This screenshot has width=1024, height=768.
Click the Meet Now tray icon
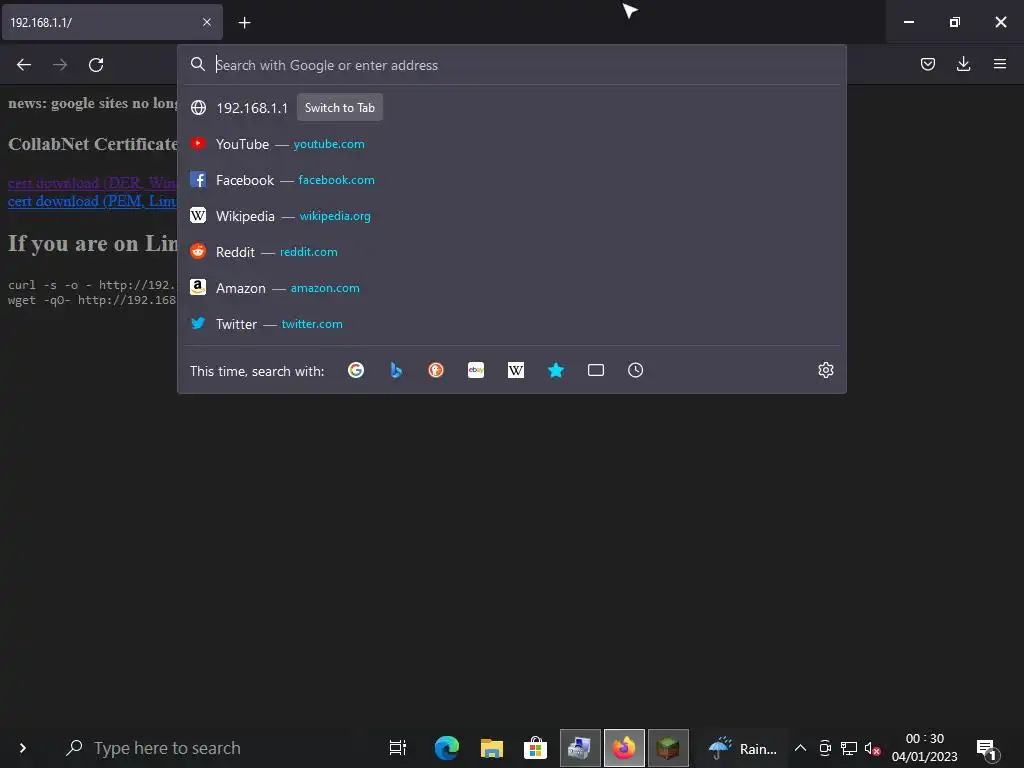(x=825, y=748)
